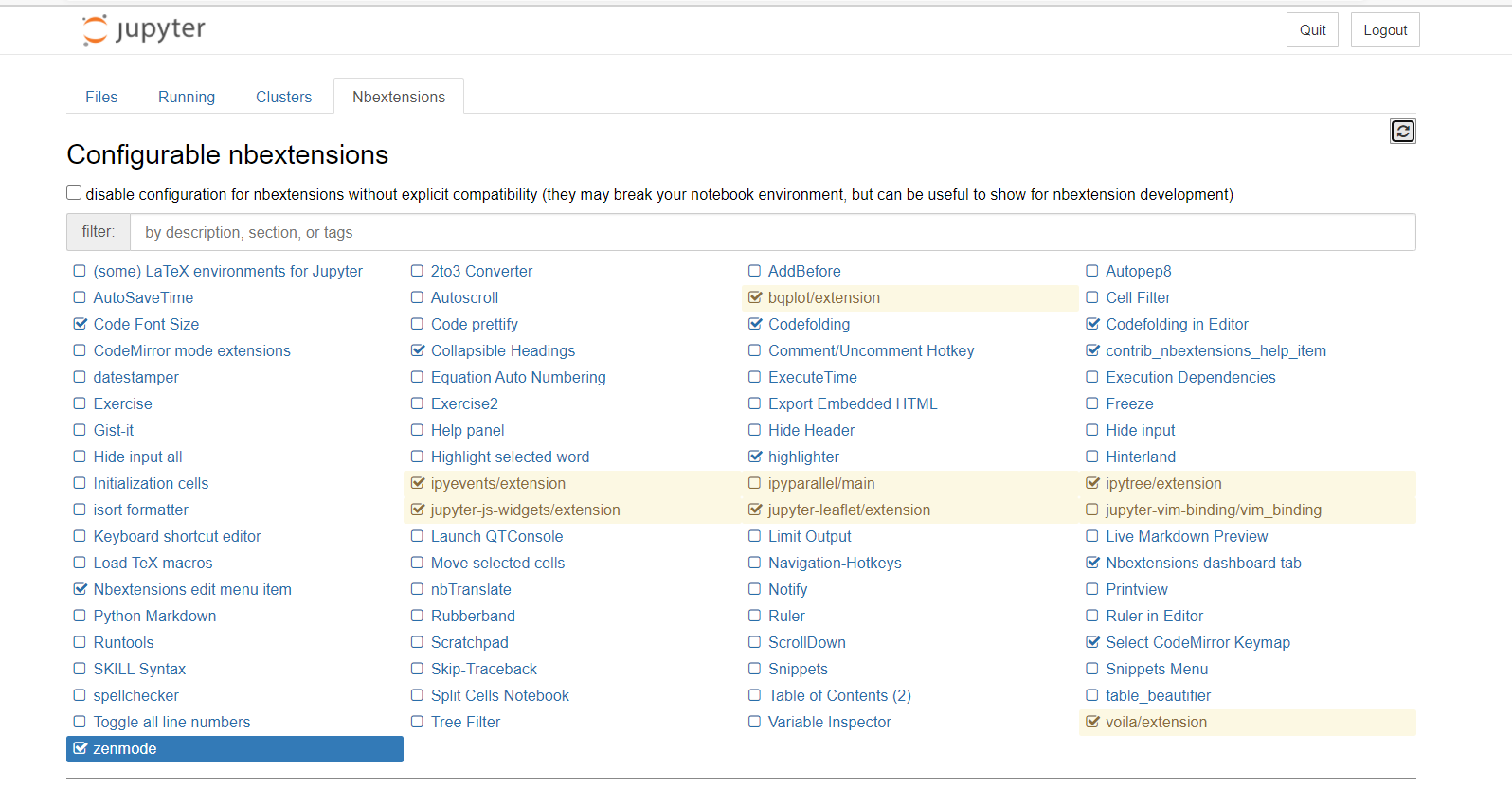Screen dimensions: 1512x788
Task: Enable the ExecuteTime extension
Action: [754, 377]
